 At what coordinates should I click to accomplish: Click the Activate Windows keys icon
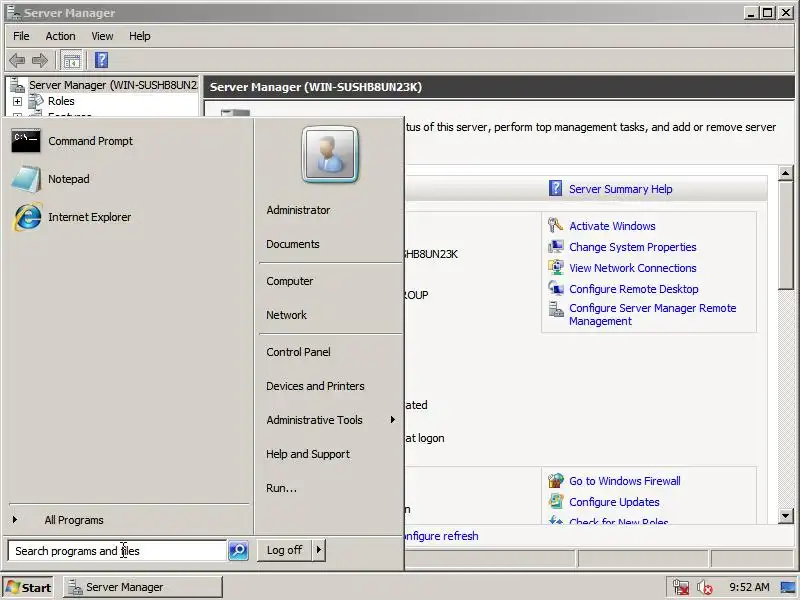[555, 225]
